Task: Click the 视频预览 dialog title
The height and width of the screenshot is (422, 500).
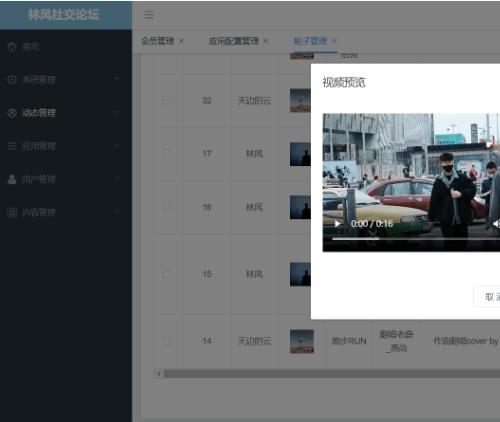Action: tap(344, 82)
